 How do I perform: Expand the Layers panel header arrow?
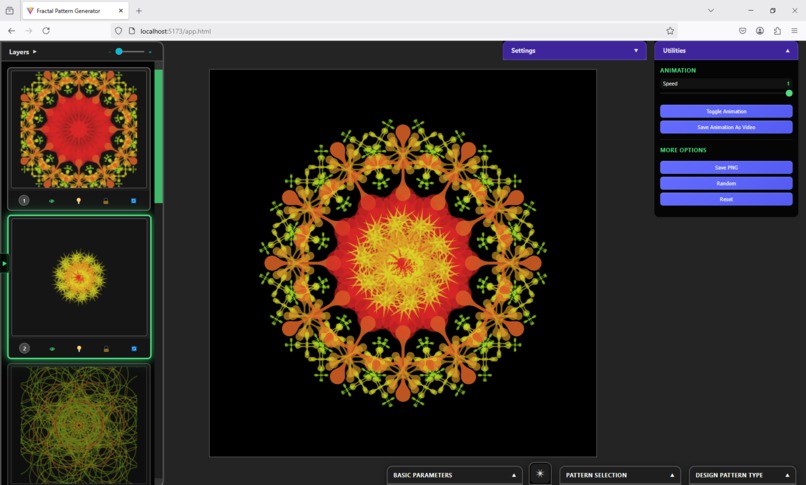coord(34,51)
